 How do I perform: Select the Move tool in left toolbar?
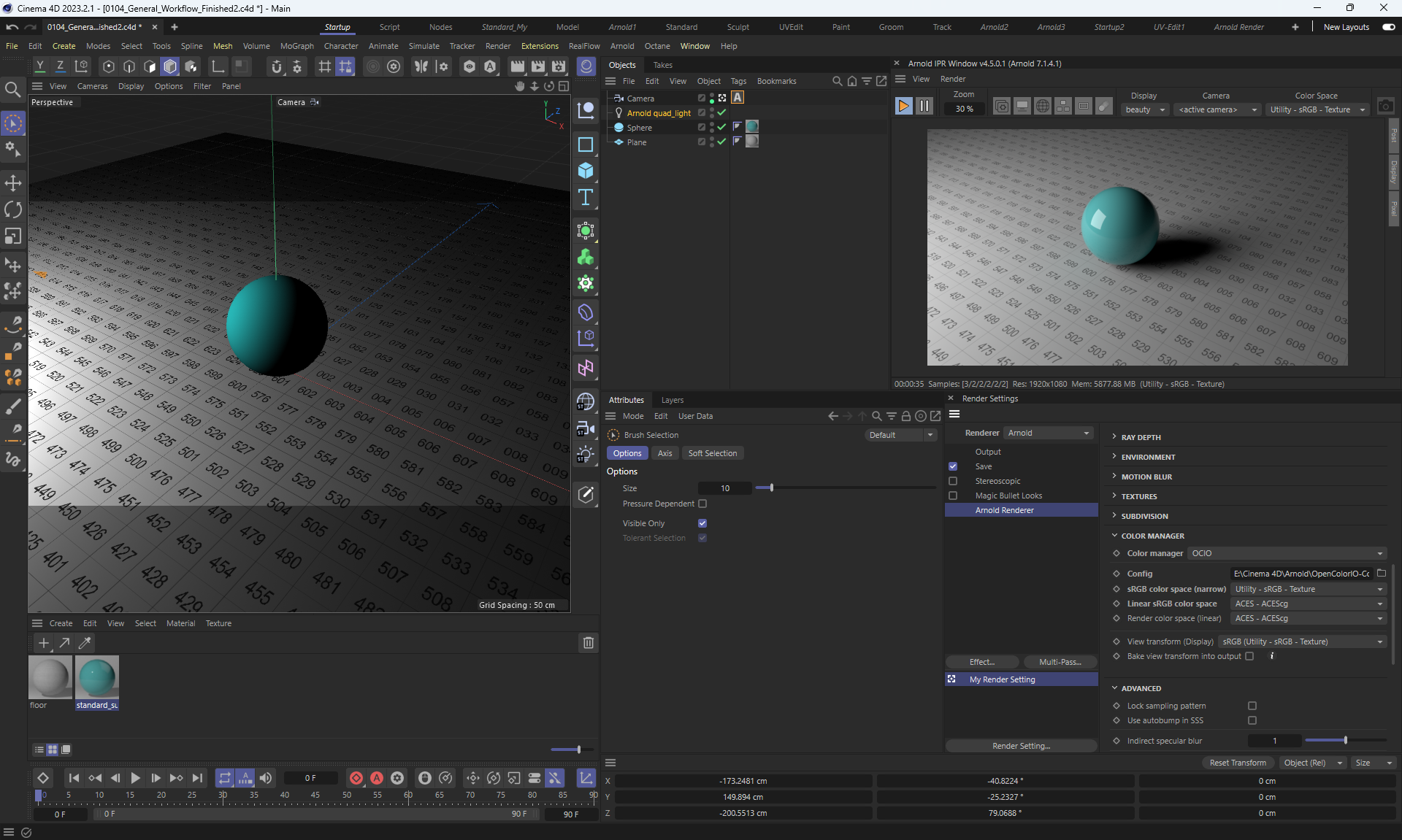13,182
